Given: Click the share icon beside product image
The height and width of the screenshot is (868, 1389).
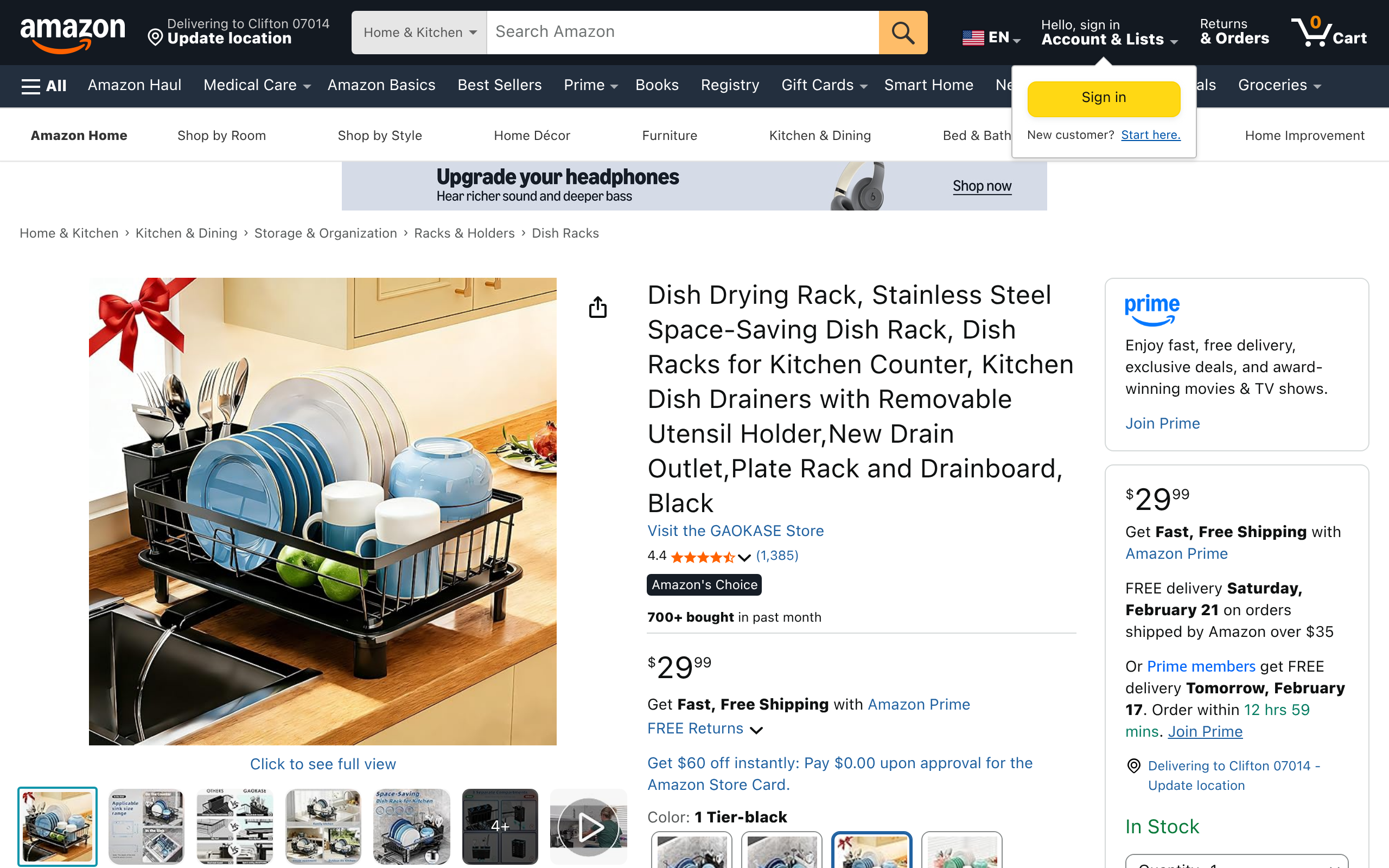Looking at the screenshot, I should 597,308.
